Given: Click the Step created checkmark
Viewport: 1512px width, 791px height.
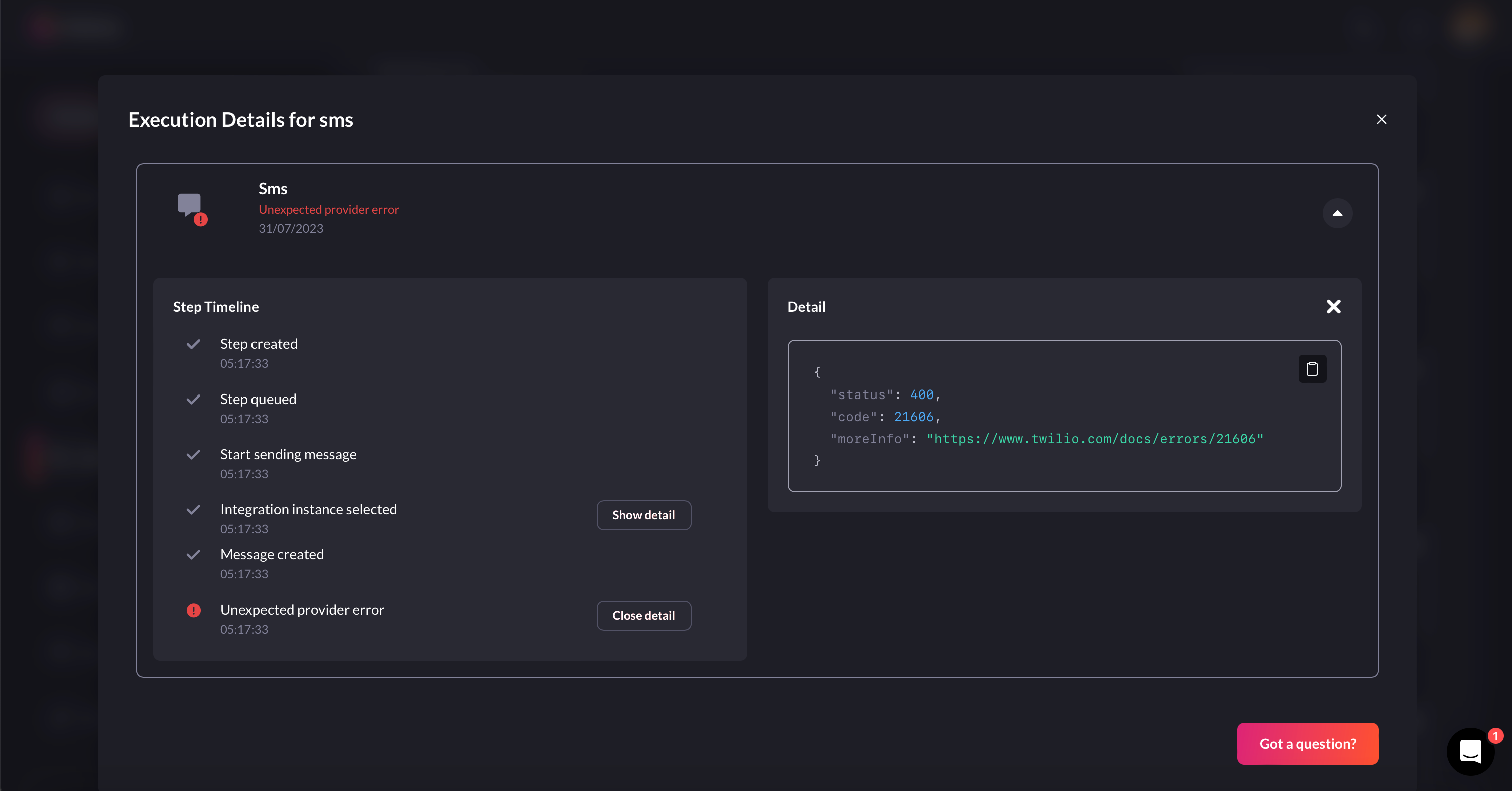Looking at the screenshot, I should click(194, 344).
